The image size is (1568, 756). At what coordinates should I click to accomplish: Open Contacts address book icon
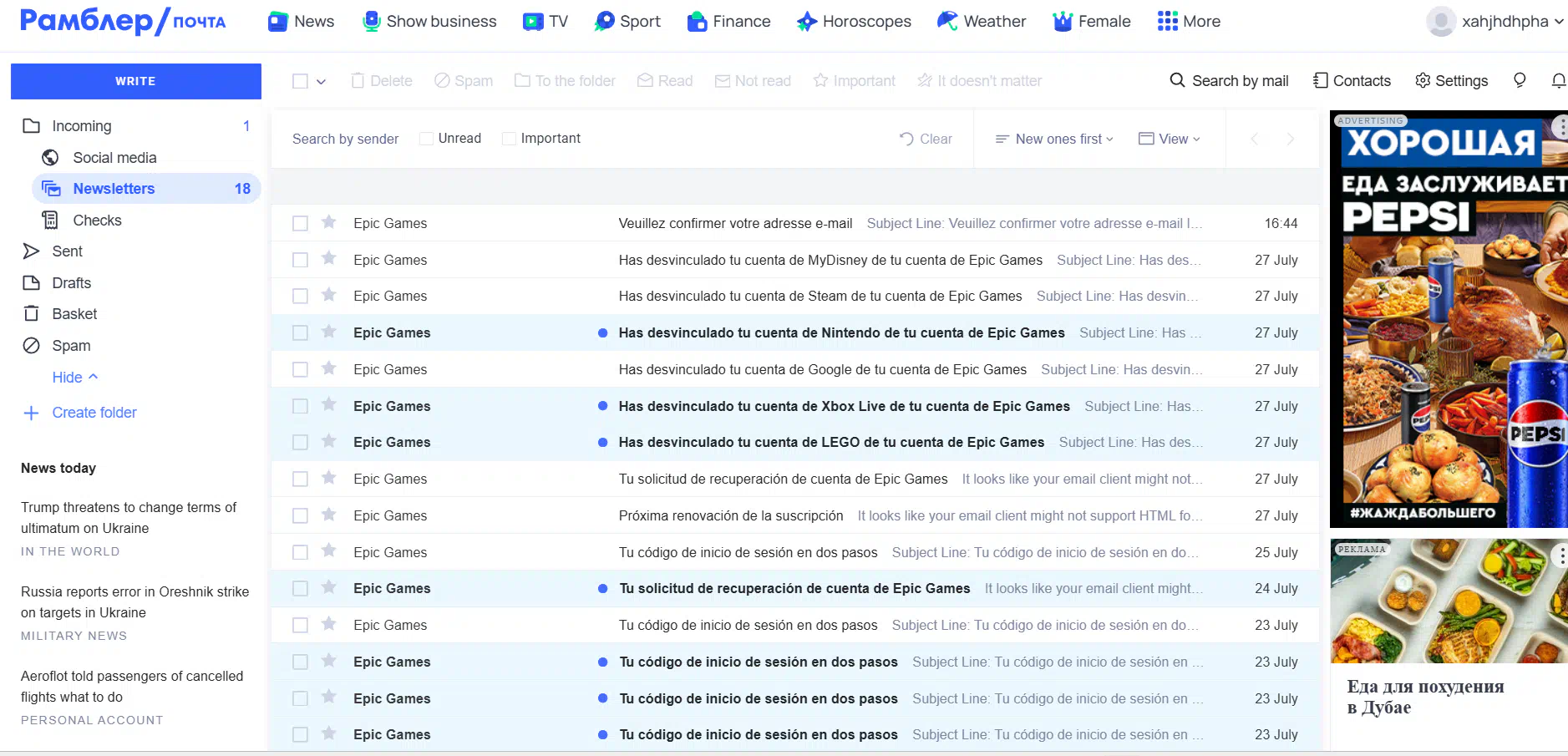[1320, 80]
